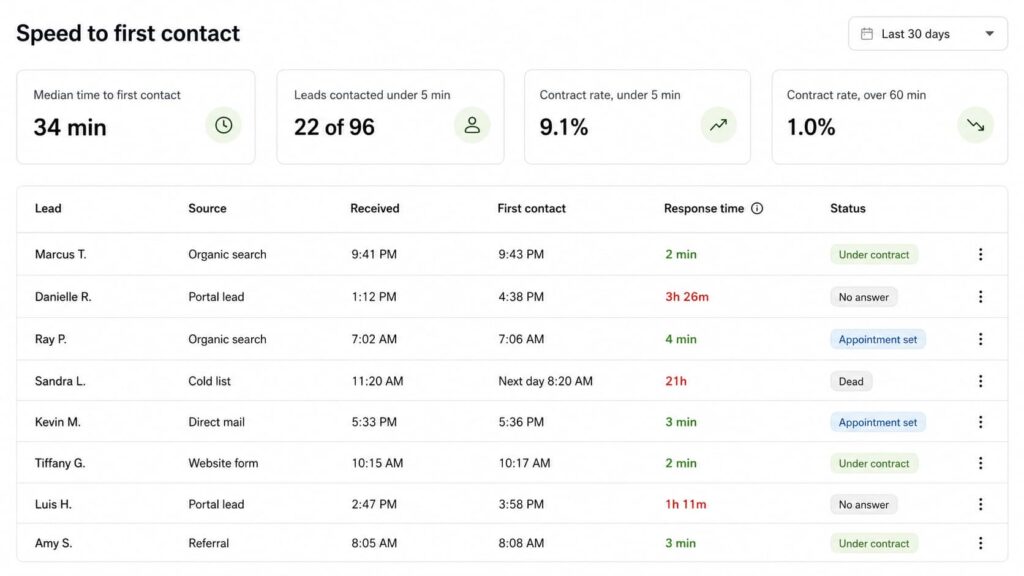Click the 9.1% contract rate value

(x=564, y=127)
